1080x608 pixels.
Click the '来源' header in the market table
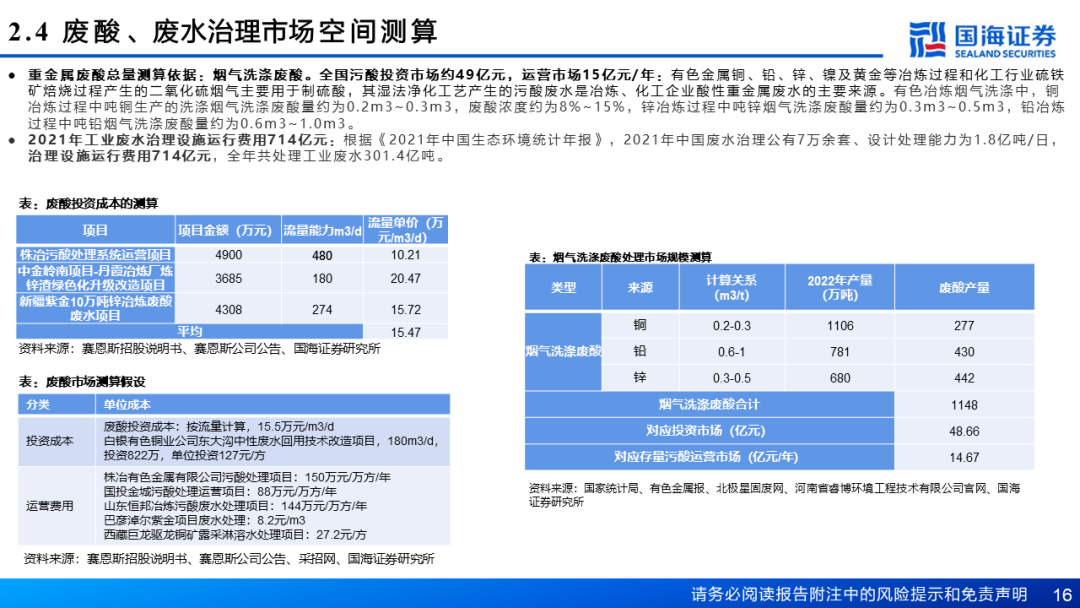640,287
